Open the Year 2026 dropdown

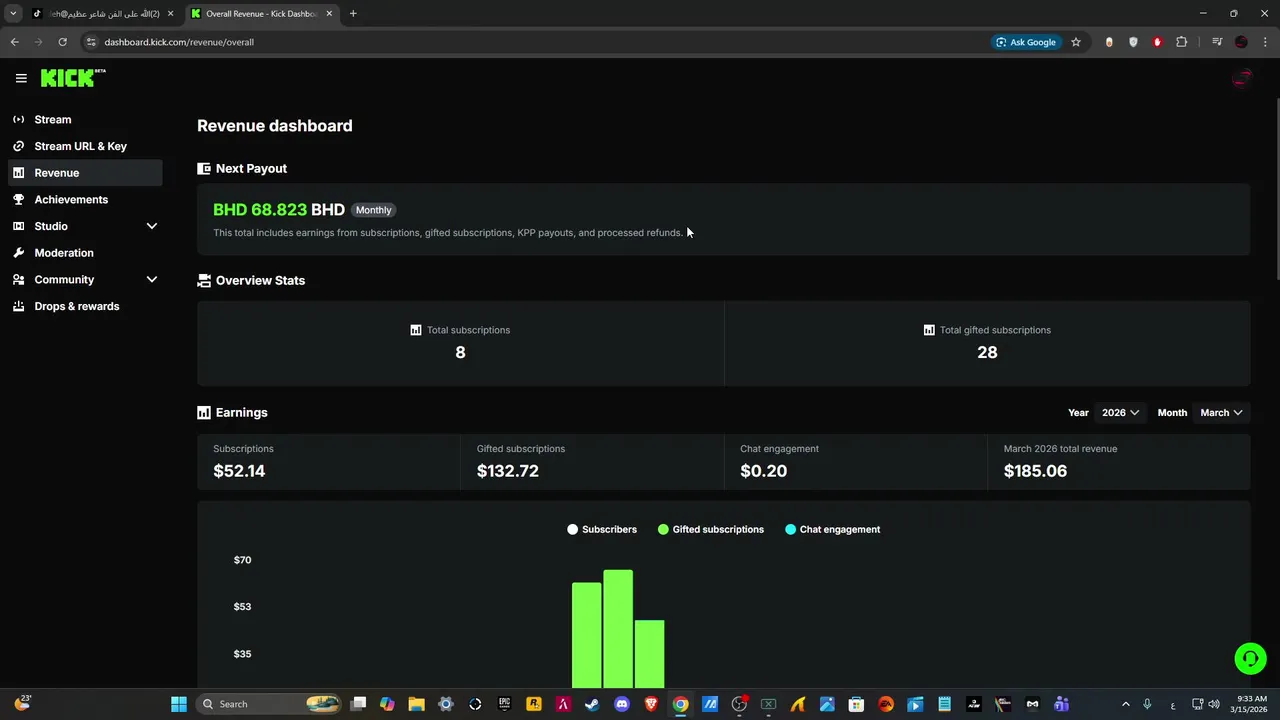tap(1120, 412)
